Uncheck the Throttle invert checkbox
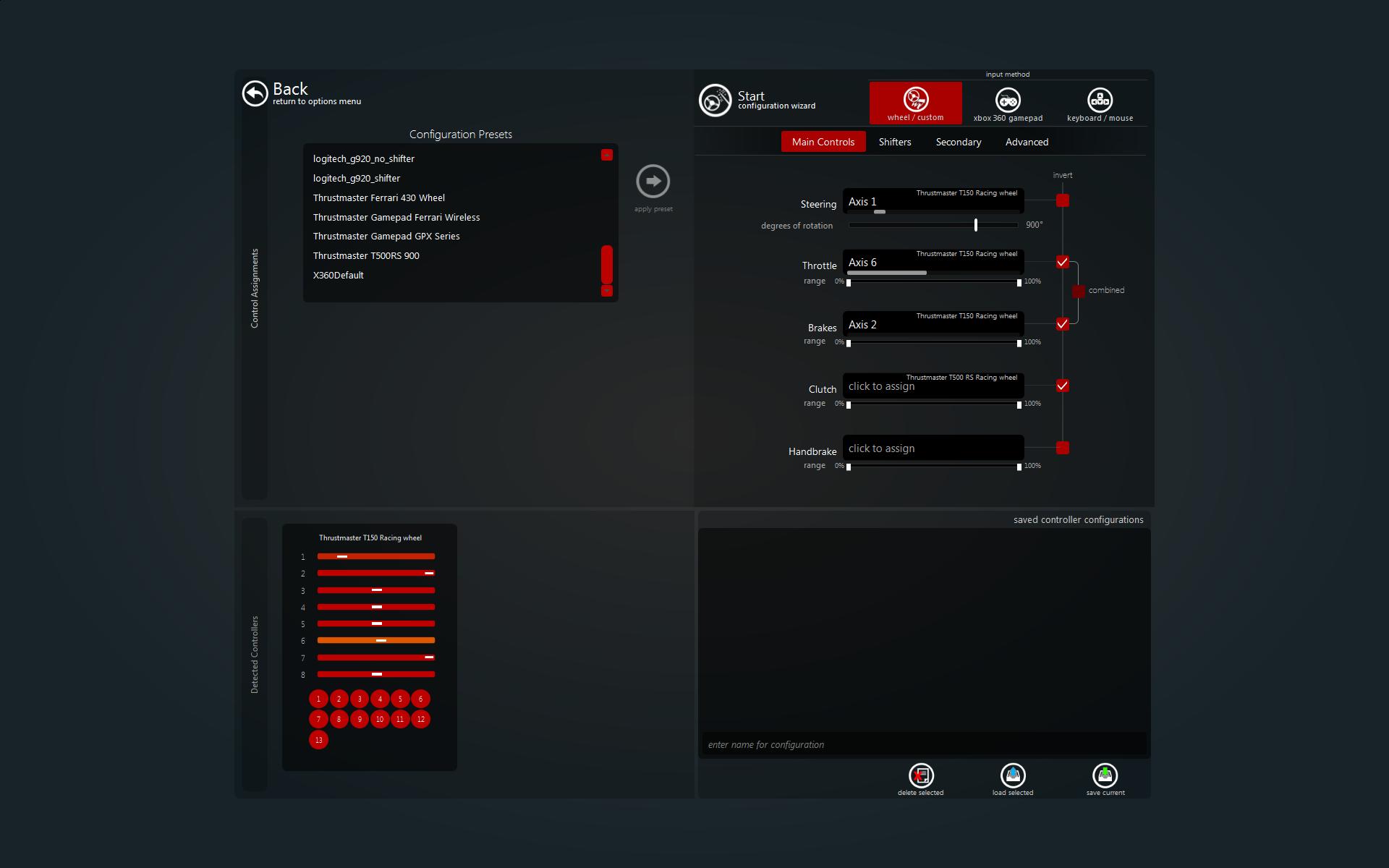Screen dimensions: 1389x868 (x=1062, y=262)
